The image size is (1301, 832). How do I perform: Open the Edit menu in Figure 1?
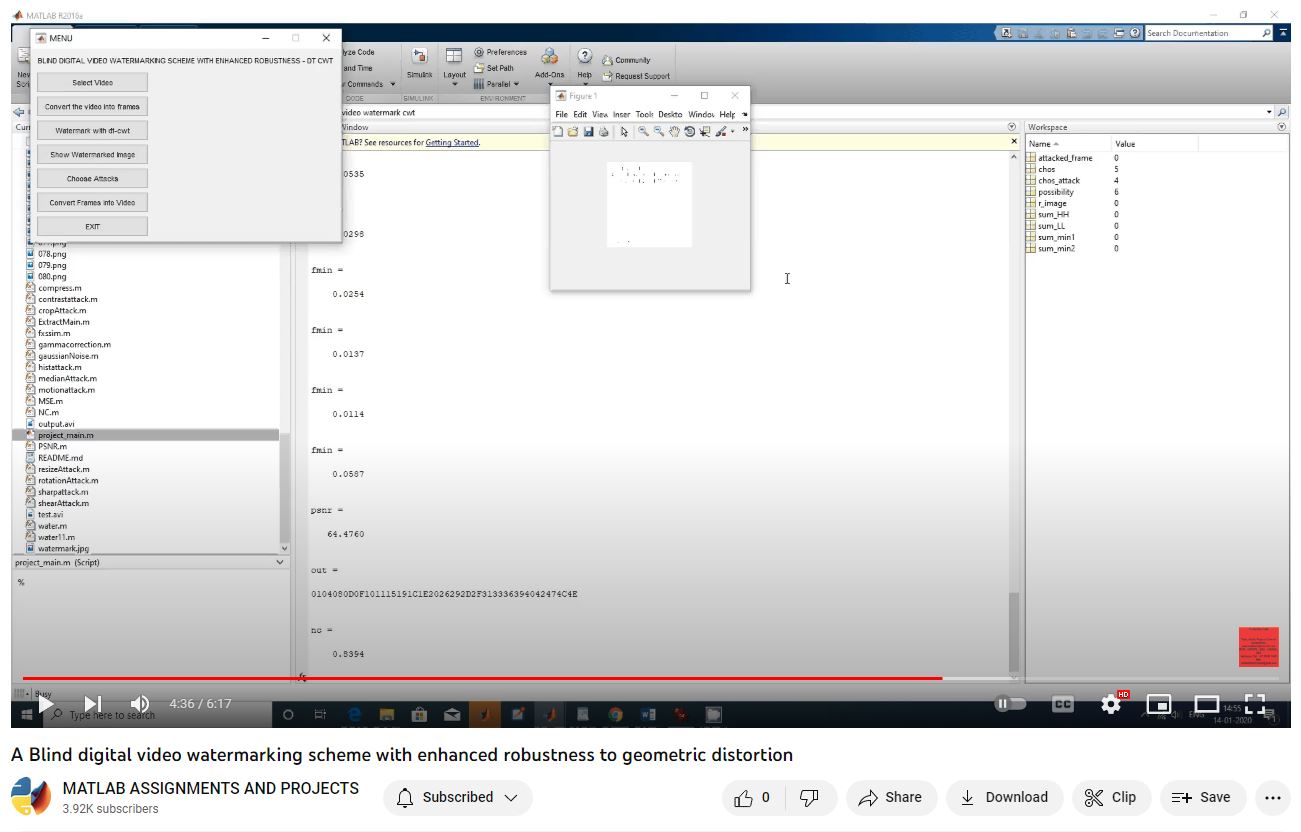[x=580, y=114]
